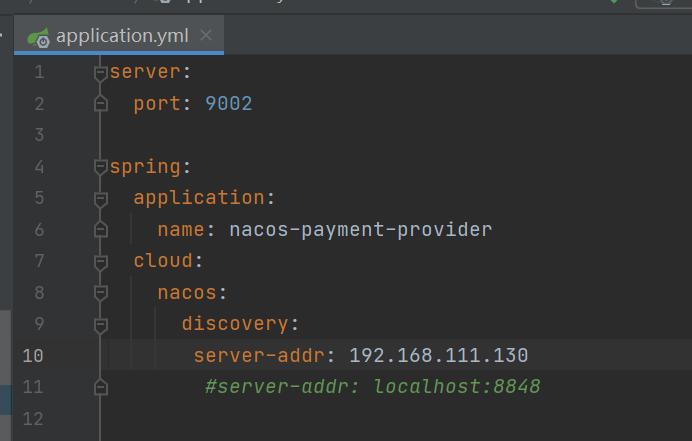Place cursor on 'server:' key
Image resolution: width=692 pixels, height=441 pixels.
pyautogui.click(x=150, y=72)
